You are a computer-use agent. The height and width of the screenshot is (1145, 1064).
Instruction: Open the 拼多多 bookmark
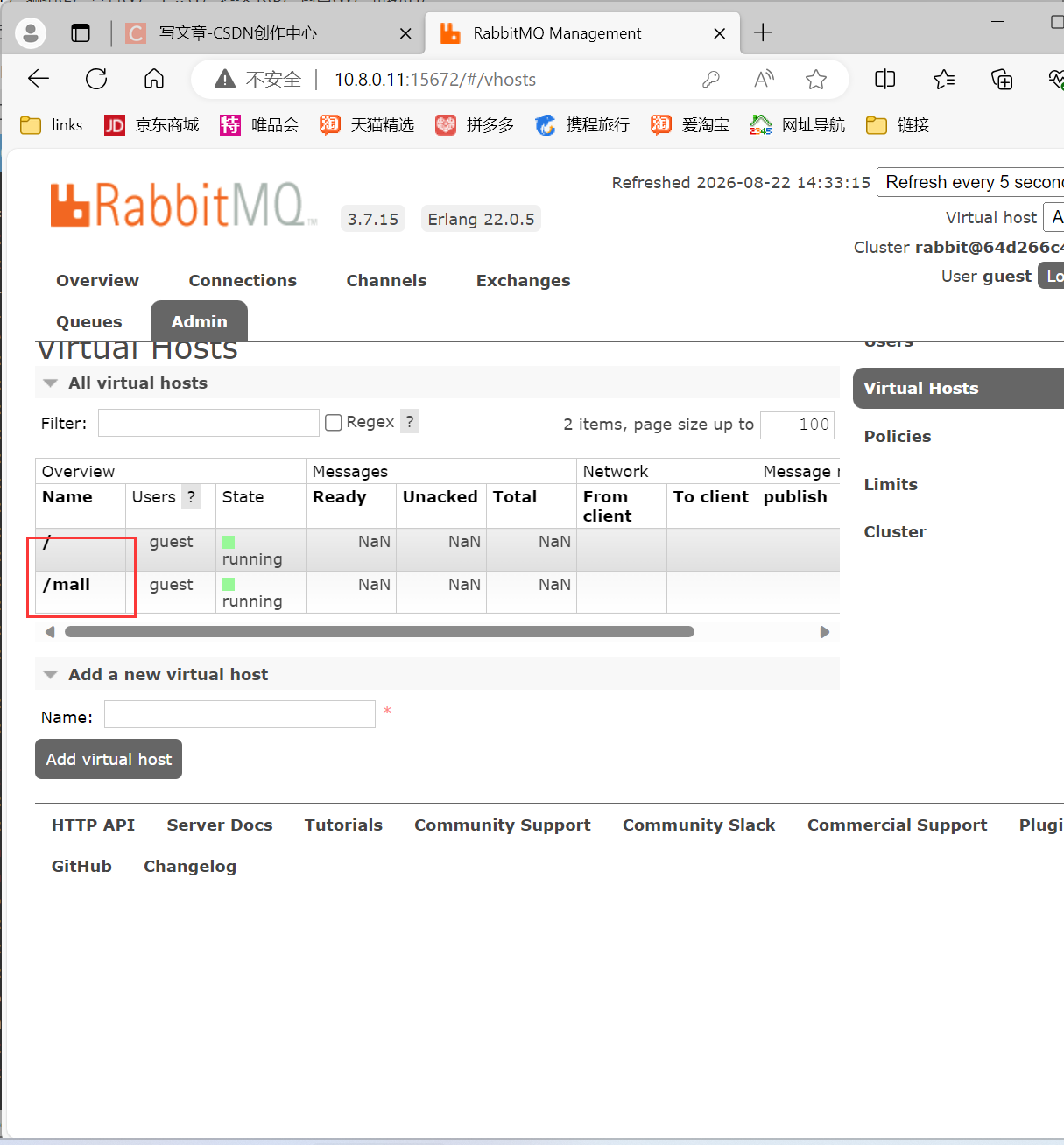[x=475, y=125]
